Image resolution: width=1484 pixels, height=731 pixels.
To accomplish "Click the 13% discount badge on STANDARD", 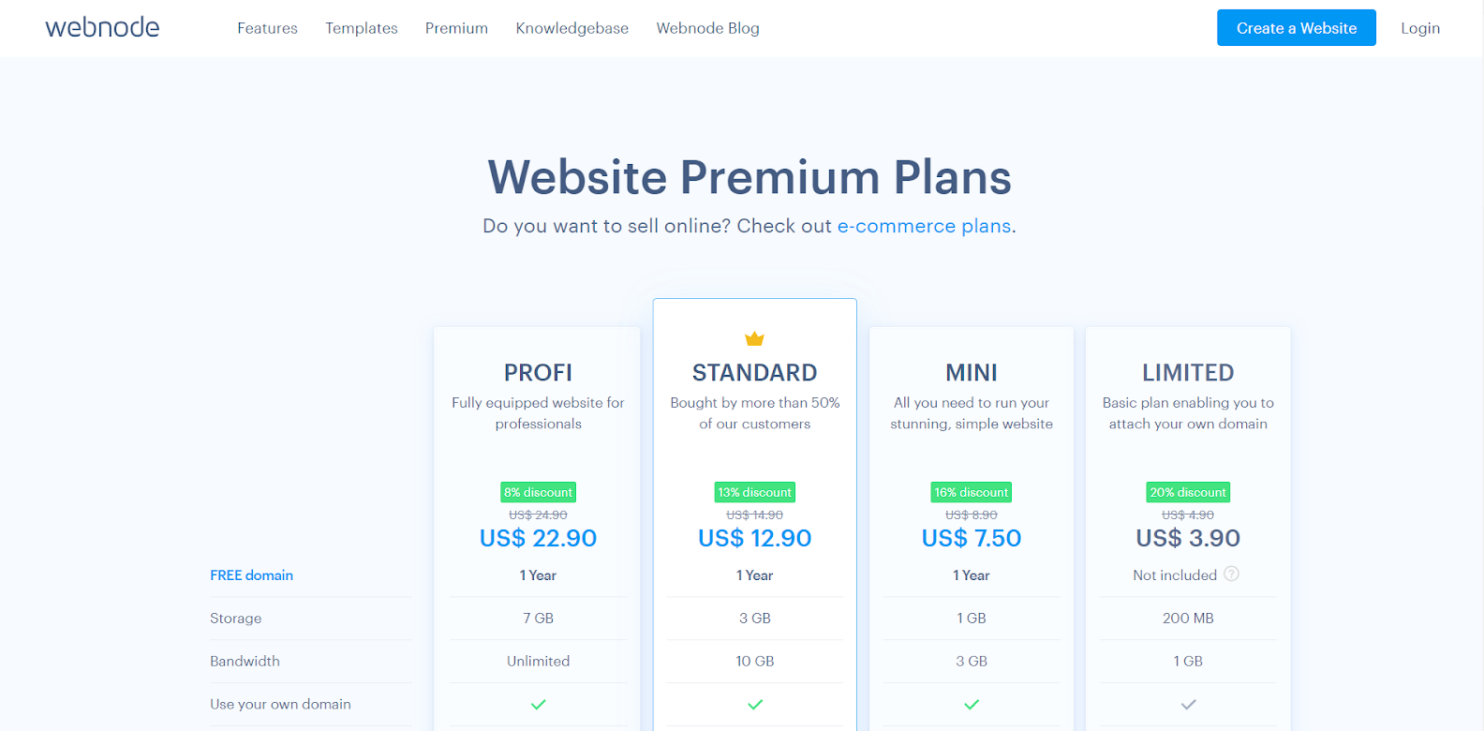I will tap(754, 492).
